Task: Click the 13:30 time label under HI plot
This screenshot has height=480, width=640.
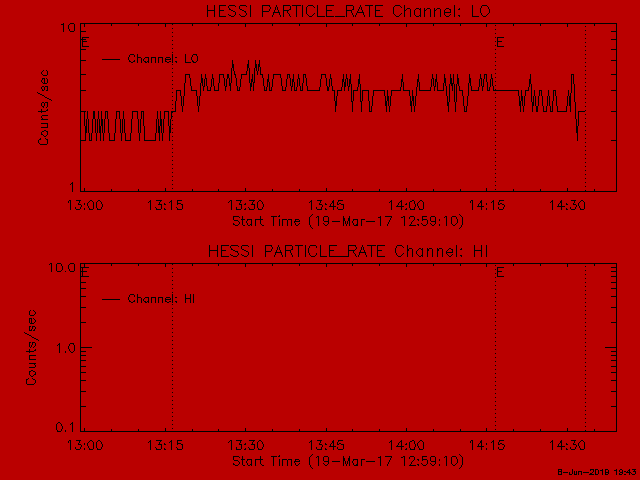Action: click(x=246, y=445)
